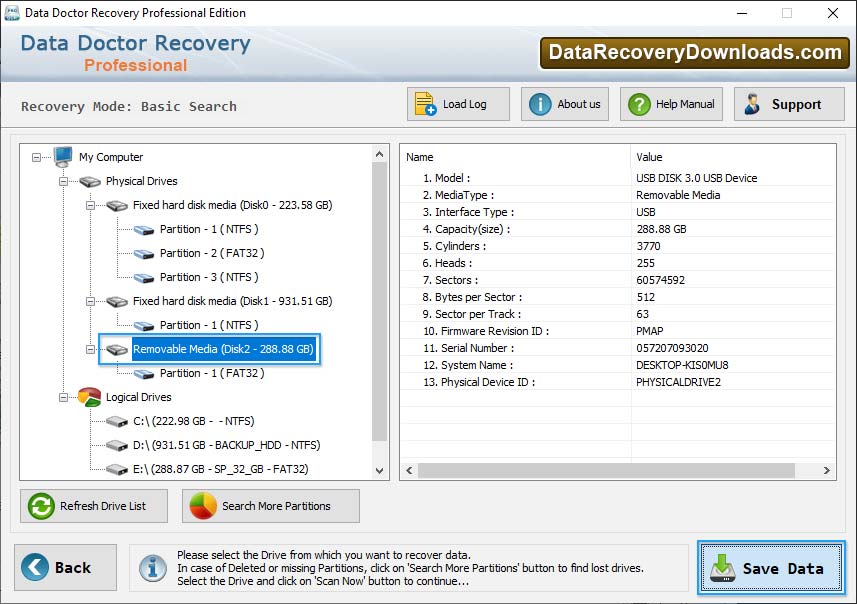The width and height of the screenshot is (857, 604).
Task: Collapse the Disk1 fixed hard disk node
Action: (x=90, y=301)
